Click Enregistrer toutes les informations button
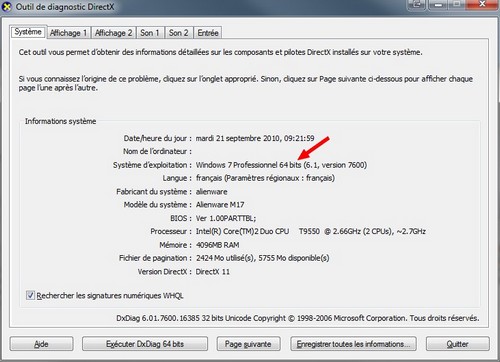Screen dimensions: 500x362 point(353,344)
